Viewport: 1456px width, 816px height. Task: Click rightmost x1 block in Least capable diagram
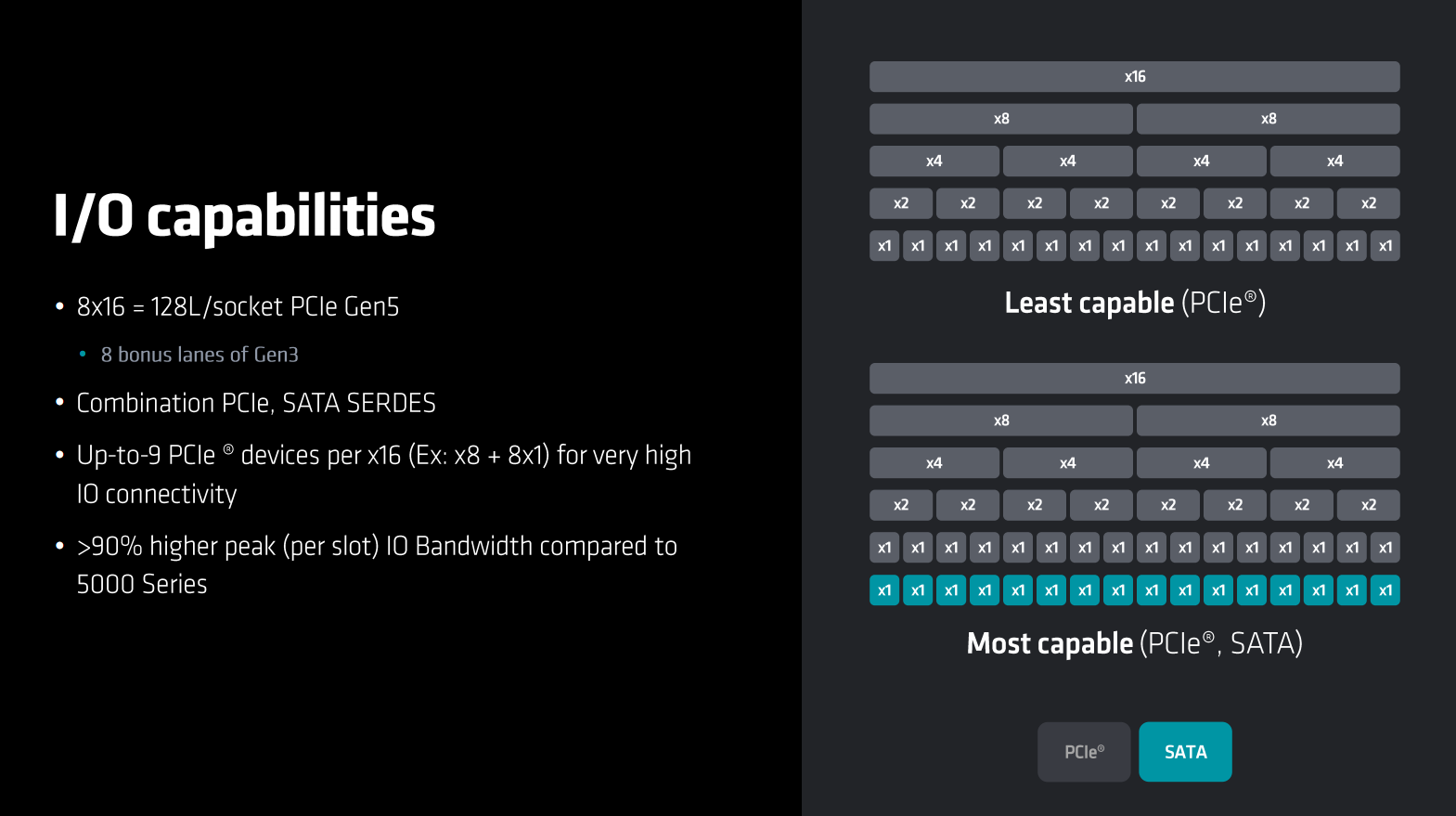tap(1385, 246)
